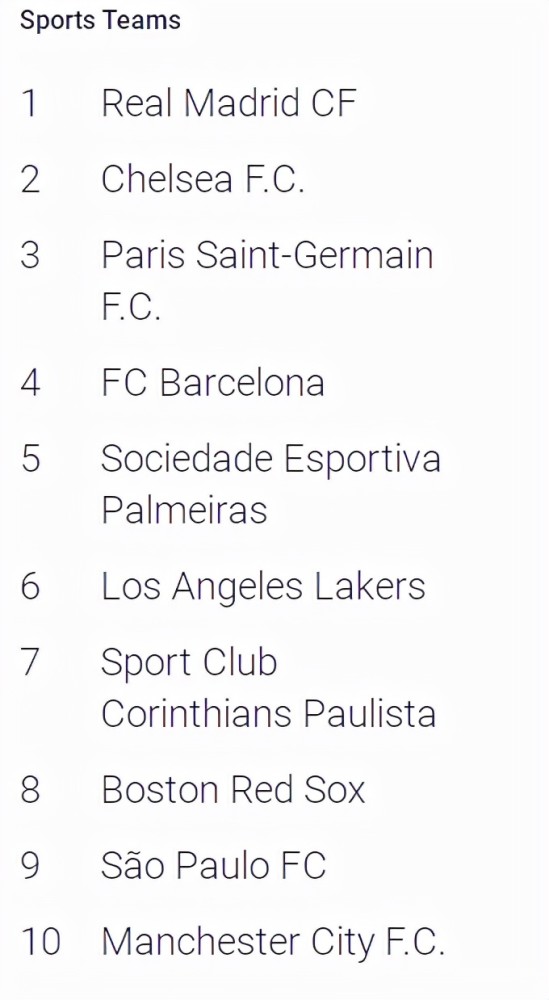The height and width of the screenshot is (1000, 549).
Task: Open the Real Madrid CF entry
Action: point(228,103)
